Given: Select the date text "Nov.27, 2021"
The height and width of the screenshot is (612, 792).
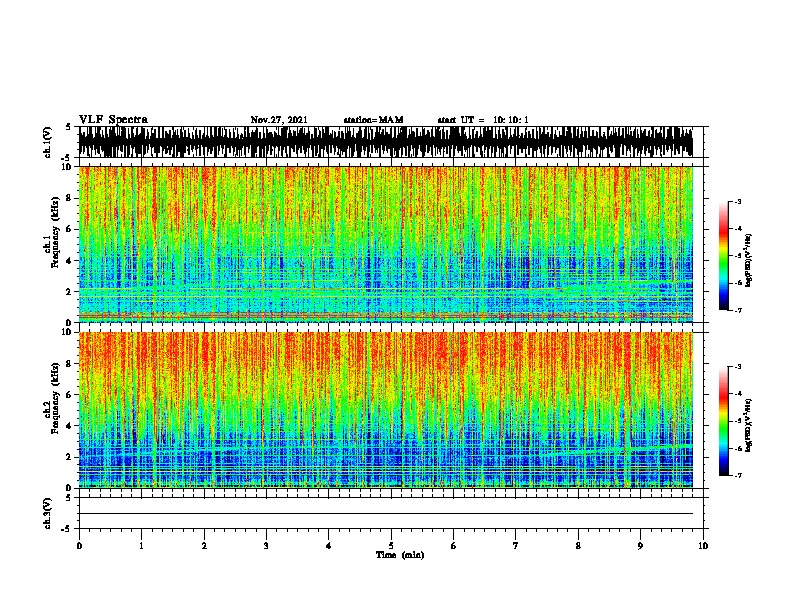Looking at the screenshot, I should (279, 120).
